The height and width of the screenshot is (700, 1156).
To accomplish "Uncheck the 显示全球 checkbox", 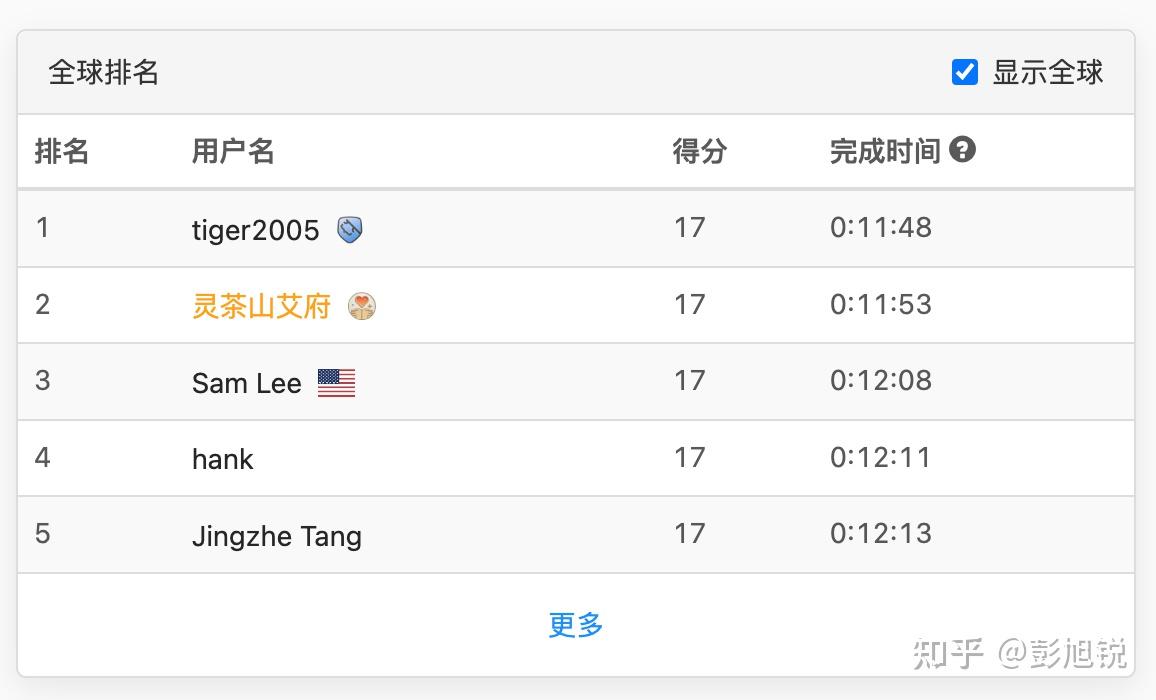I will click(x=964, y=72).
